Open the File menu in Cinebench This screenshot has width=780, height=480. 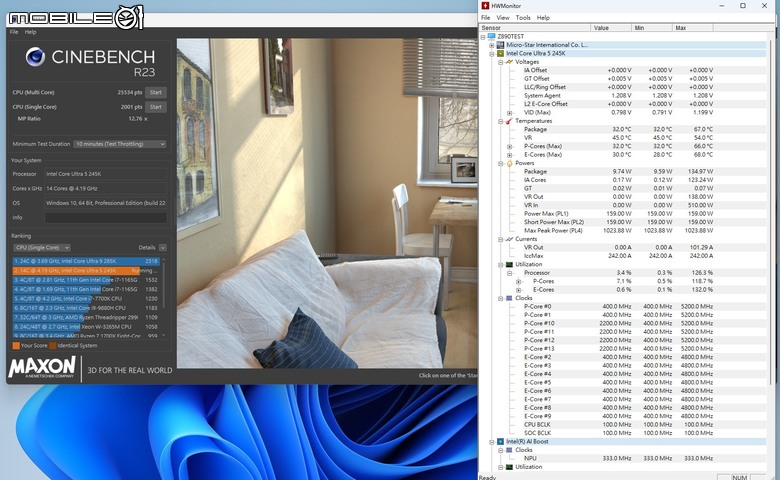(14, 32)
